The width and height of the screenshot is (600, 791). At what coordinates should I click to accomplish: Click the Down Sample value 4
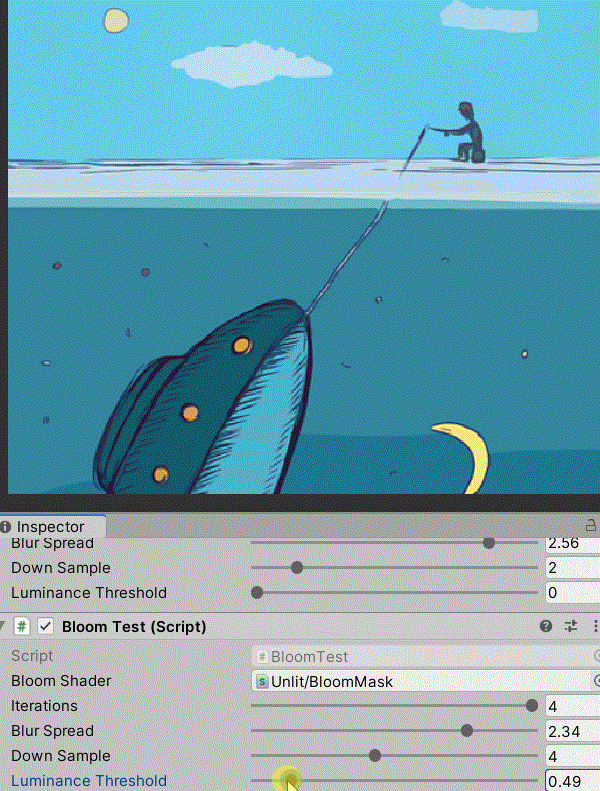(x=573, y=756)
